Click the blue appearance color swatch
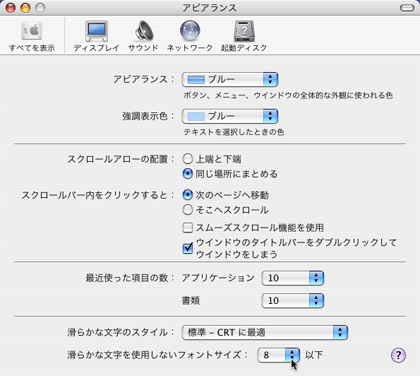The width and height of the screenshot is (420, 376). click(x=196, y=80)
